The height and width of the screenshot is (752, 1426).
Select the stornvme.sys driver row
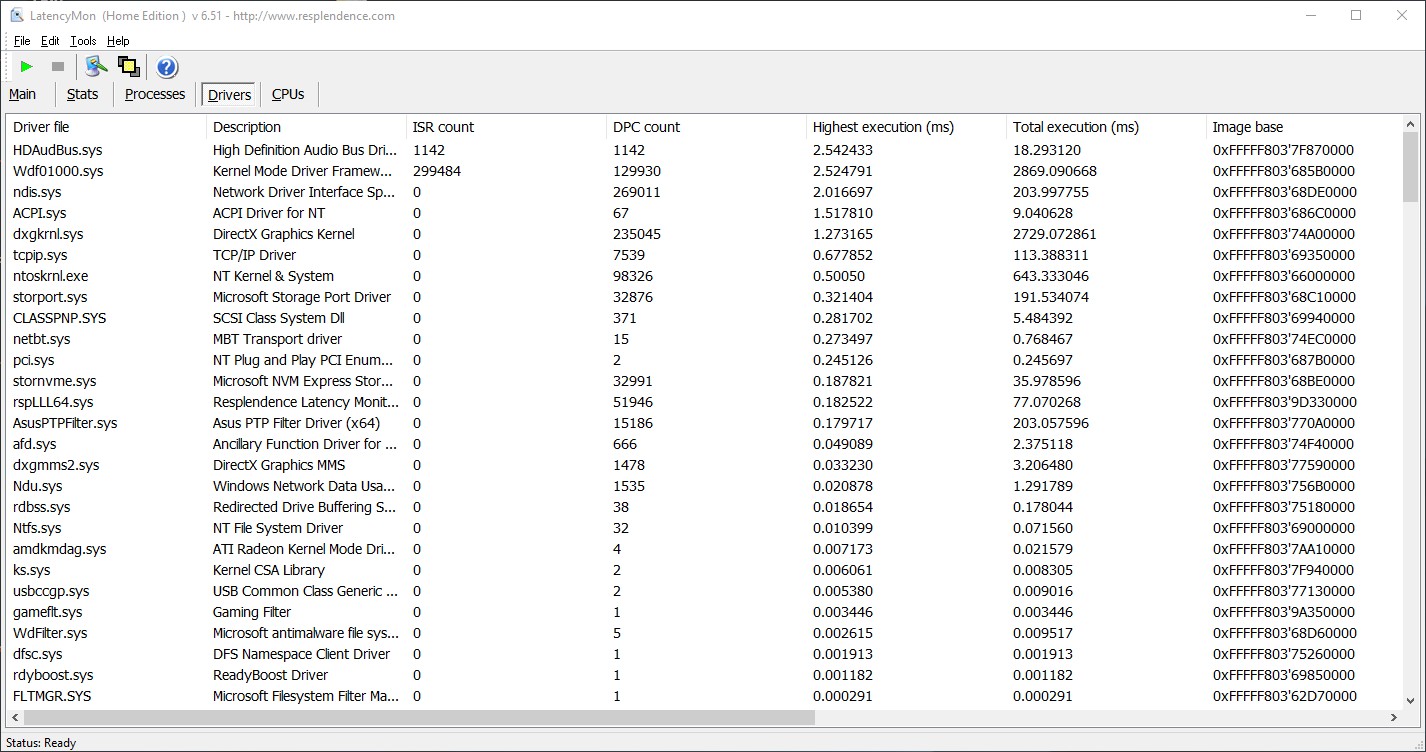click(x=704, y=381)
